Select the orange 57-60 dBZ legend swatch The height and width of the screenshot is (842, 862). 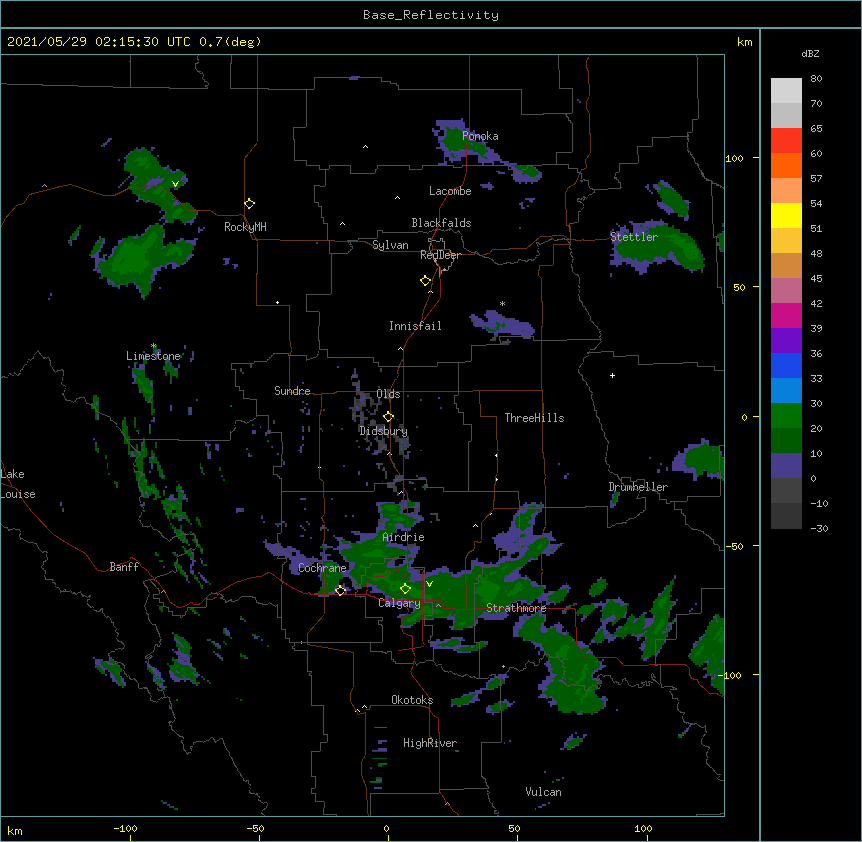coord(786,165)
